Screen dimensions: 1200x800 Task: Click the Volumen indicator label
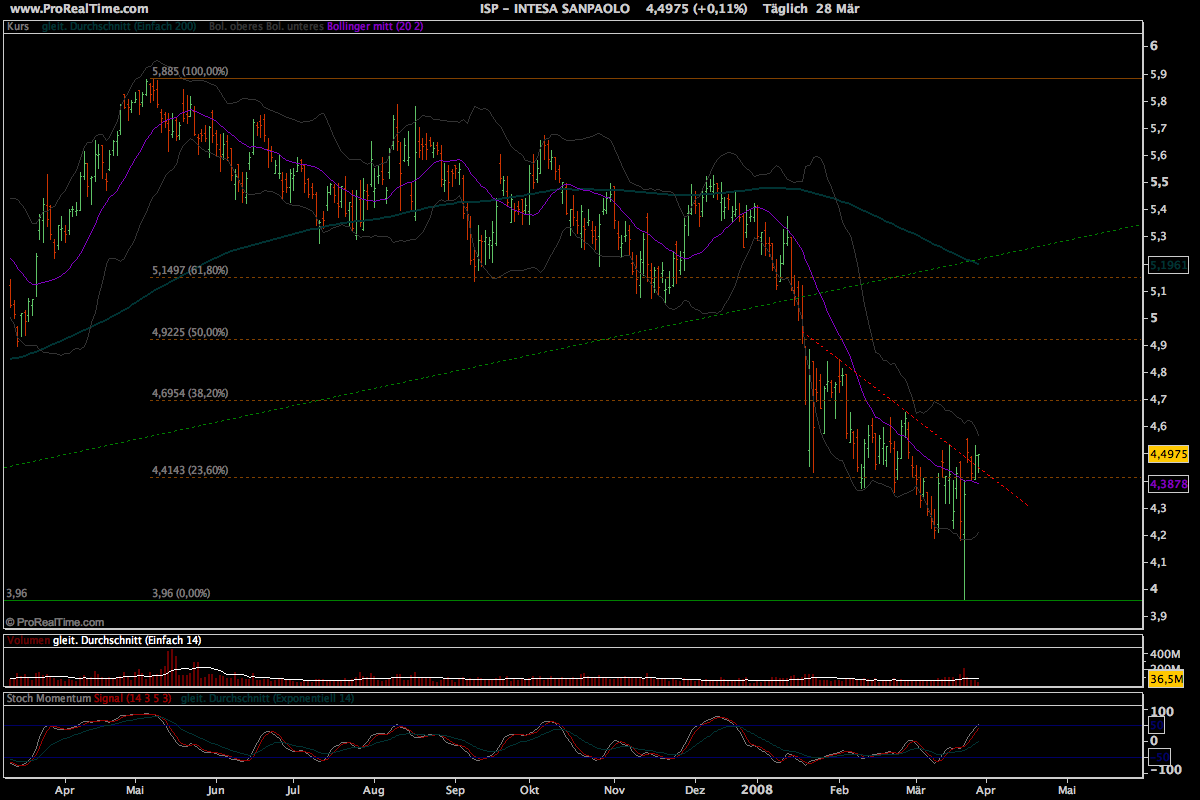(x=27, y=640)
